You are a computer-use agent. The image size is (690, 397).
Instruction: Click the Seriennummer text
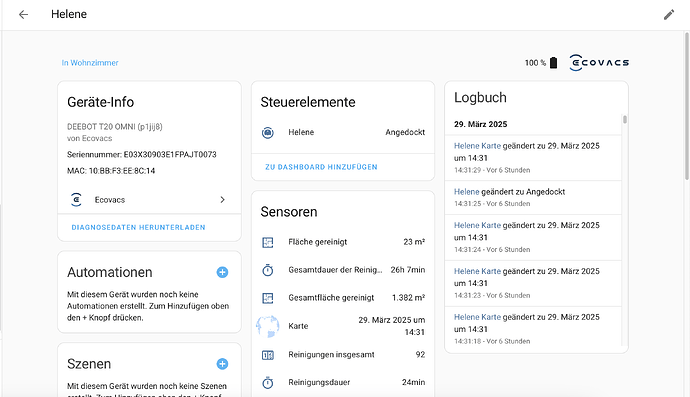142,154
